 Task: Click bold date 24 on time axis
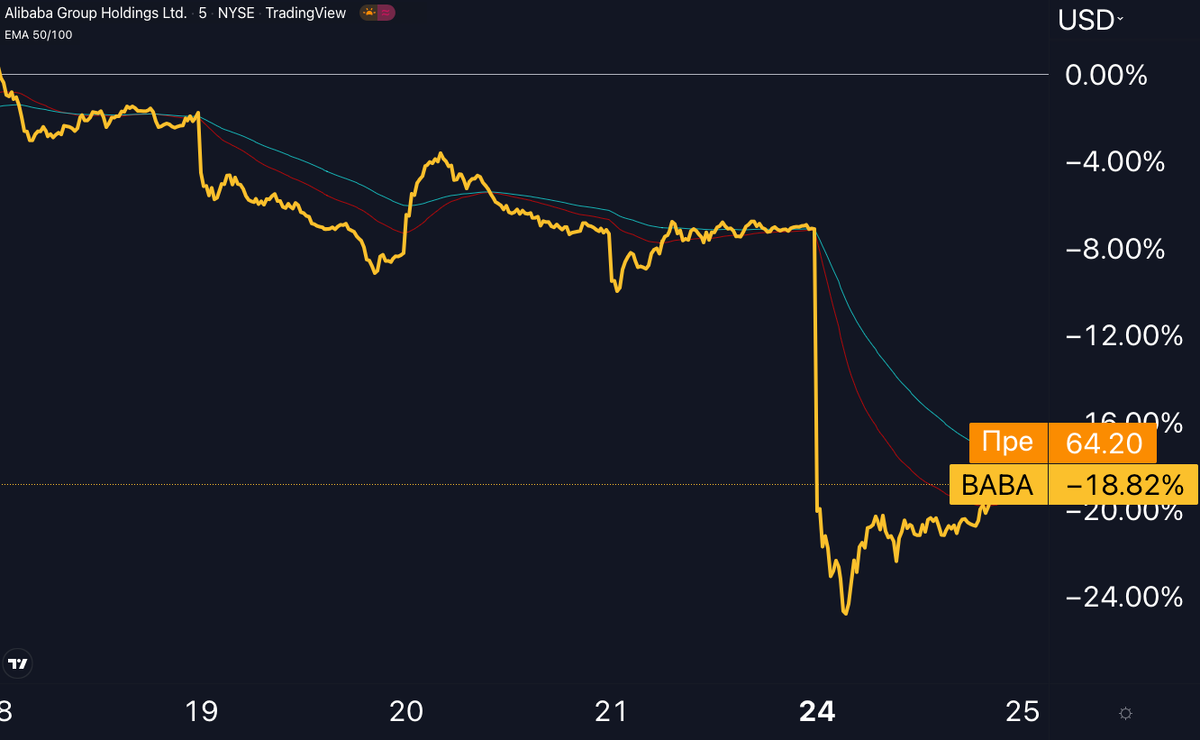(817, 711)
